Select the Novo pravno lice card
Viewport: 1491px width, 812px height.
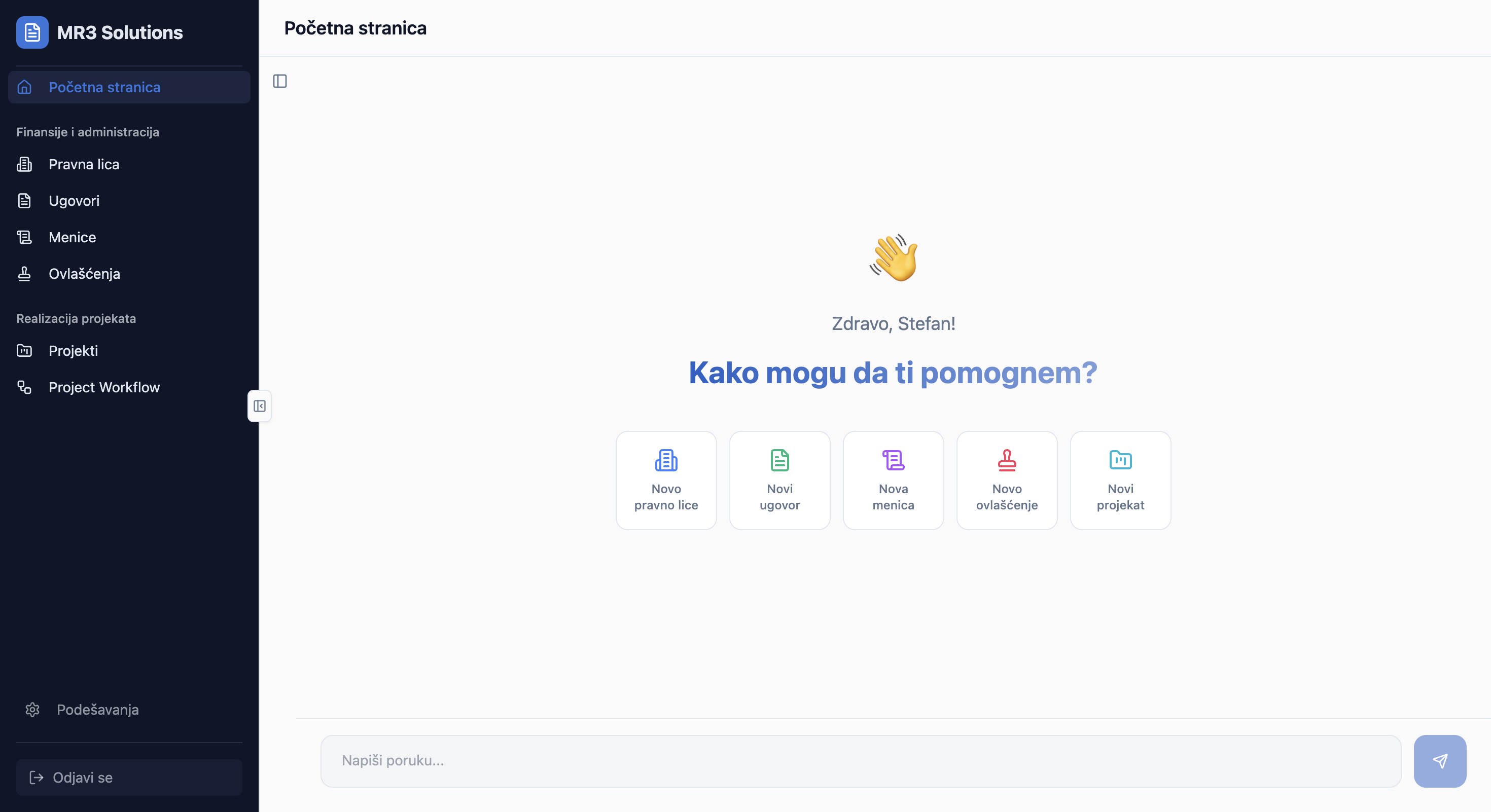[x=665, y=481]
